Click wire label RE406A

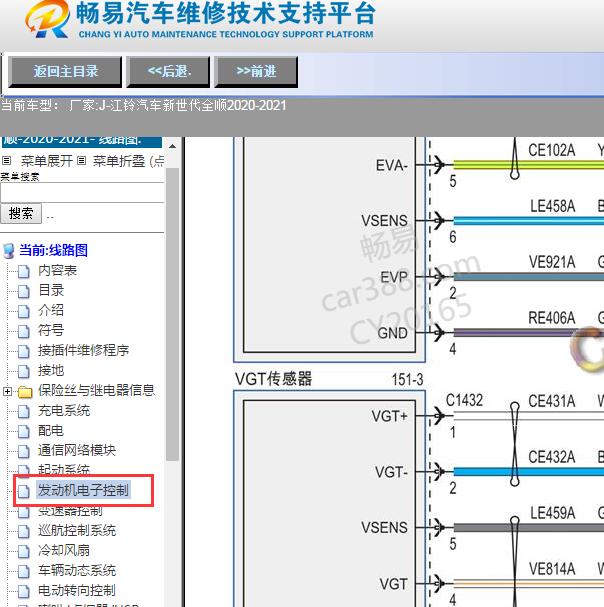552,318
